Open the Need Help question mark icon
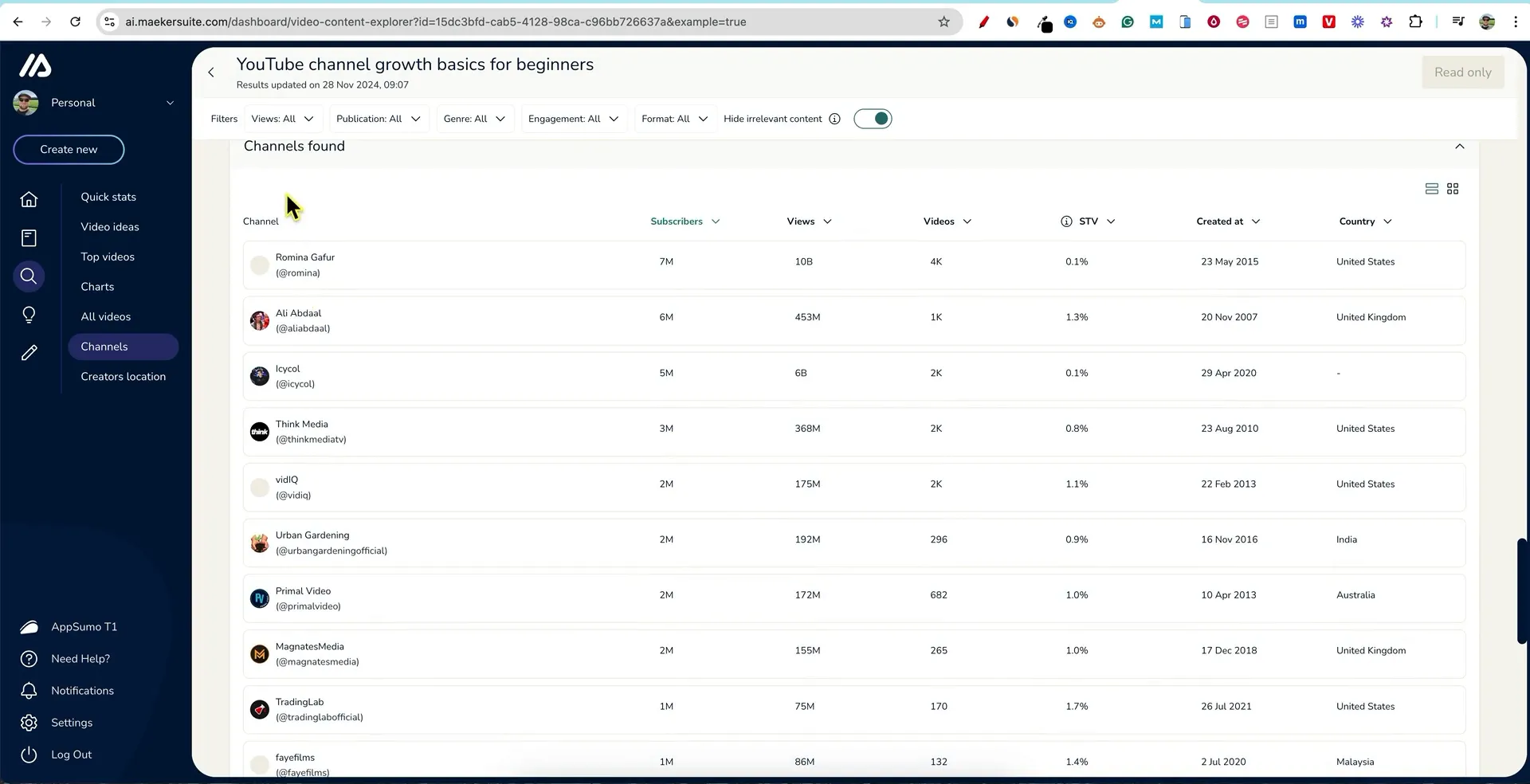The height and width of the screenshot is (784, 1530). tap(29, 659)
